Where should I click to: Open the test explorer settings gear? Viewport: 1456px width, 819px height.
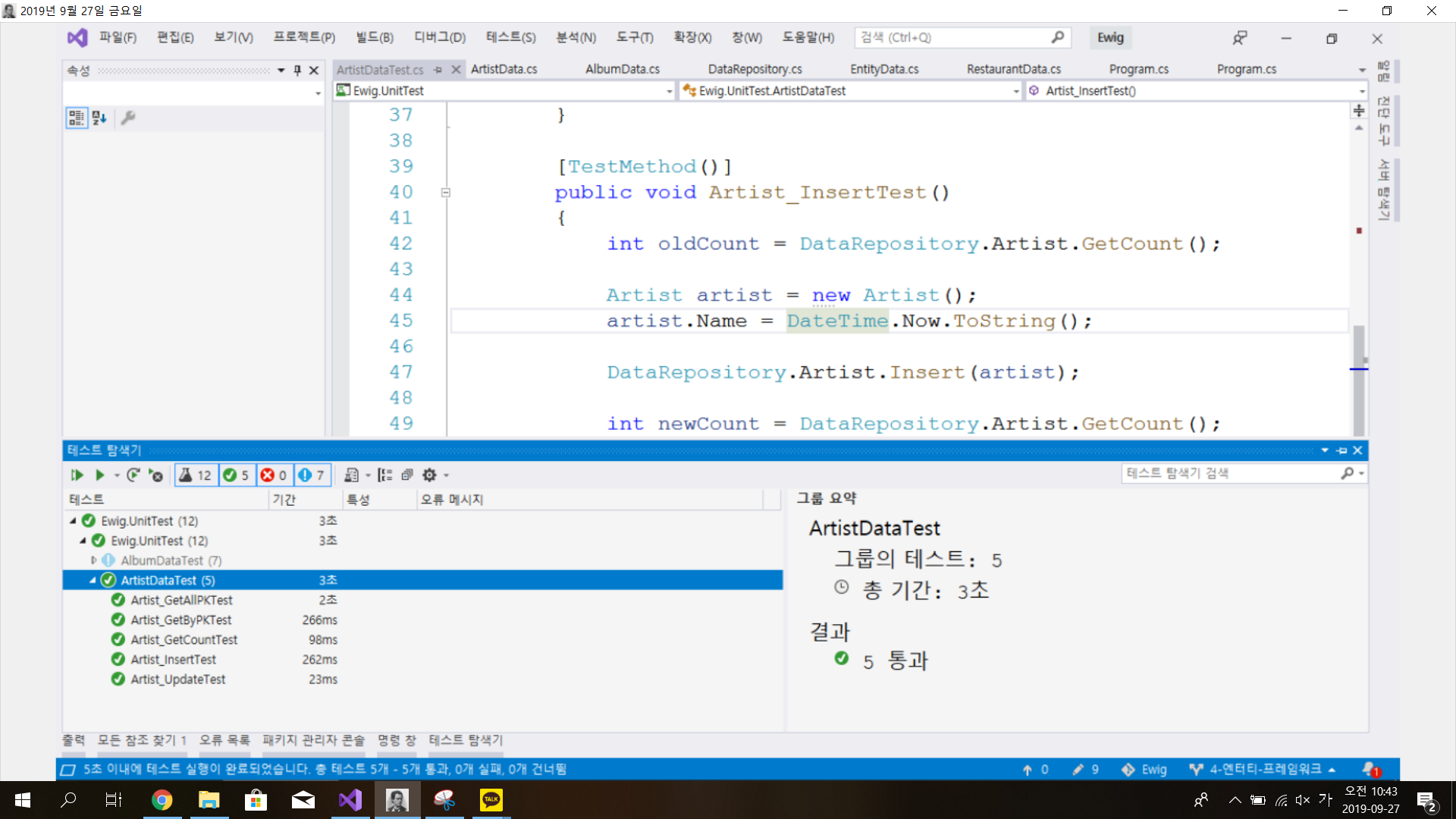[x=429, y=475]
